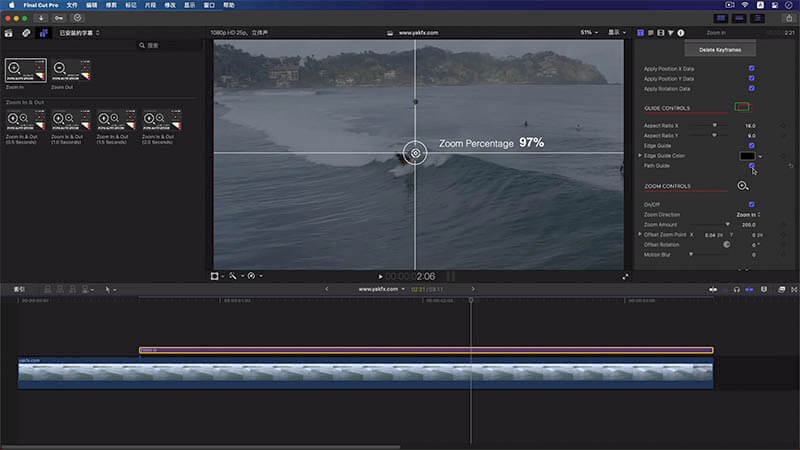Click the background tasks checkmark icon
Viewport: 800px width, 450px height.
pos(78,18)
